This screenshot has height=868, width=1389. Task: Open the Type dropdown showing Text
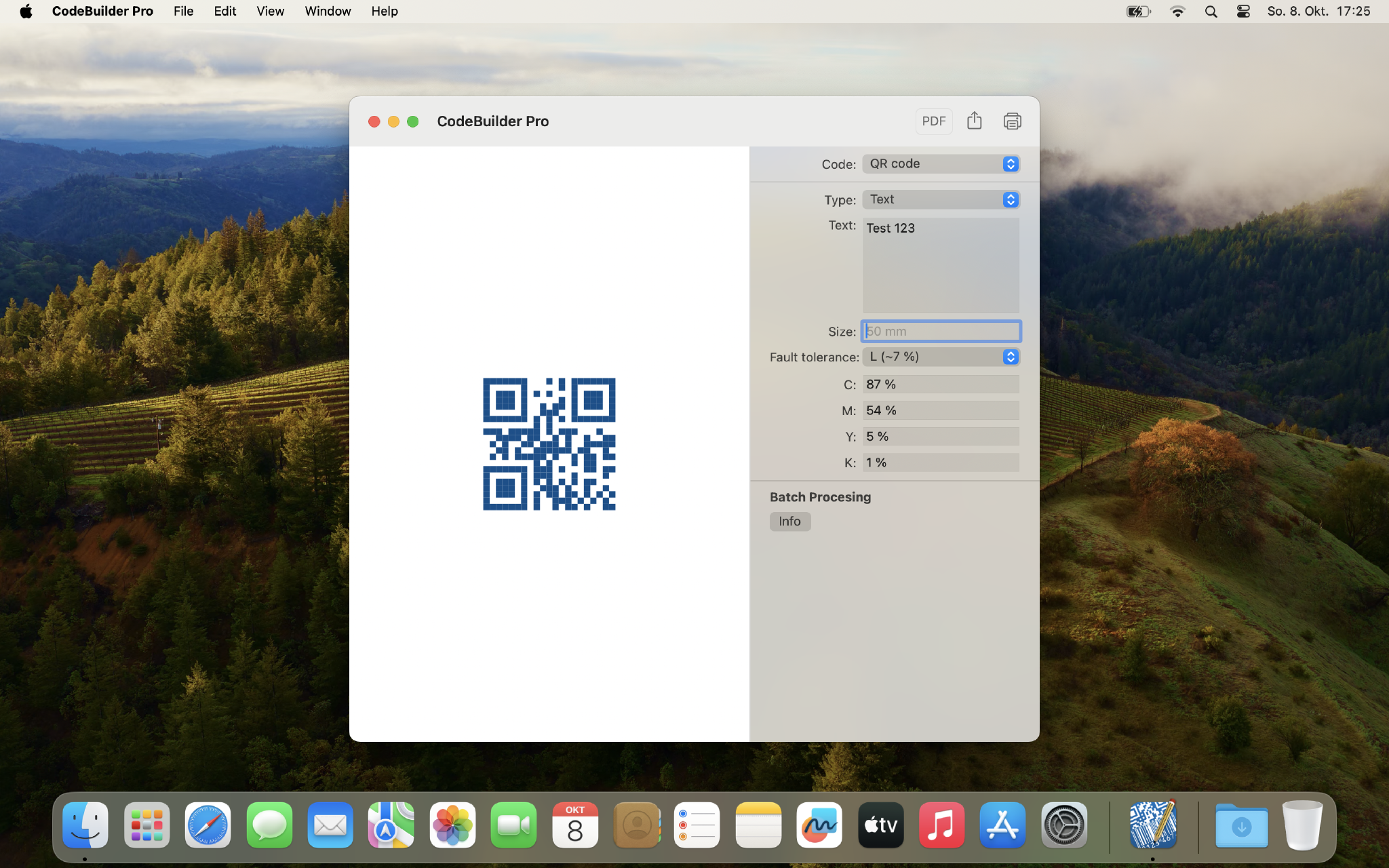[941, 199]
